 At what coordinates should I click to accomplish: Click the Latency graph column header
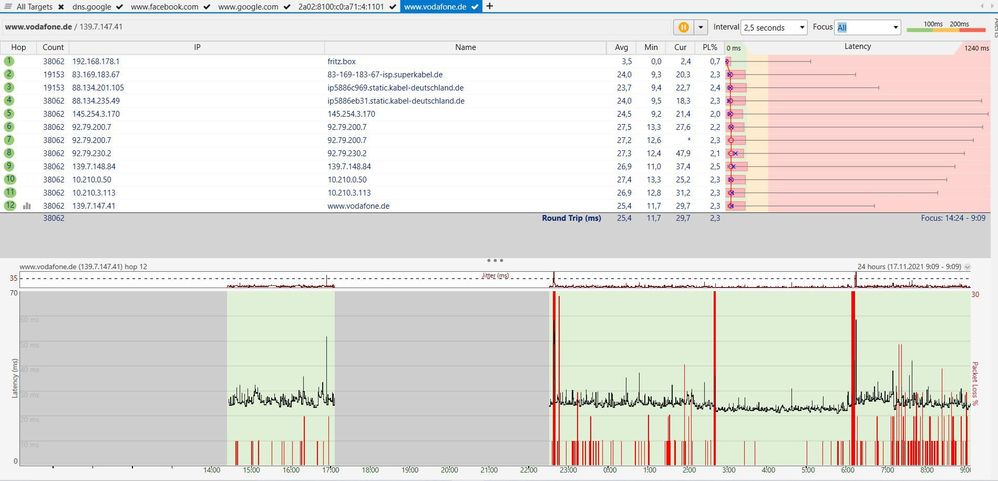click(857, 47)
